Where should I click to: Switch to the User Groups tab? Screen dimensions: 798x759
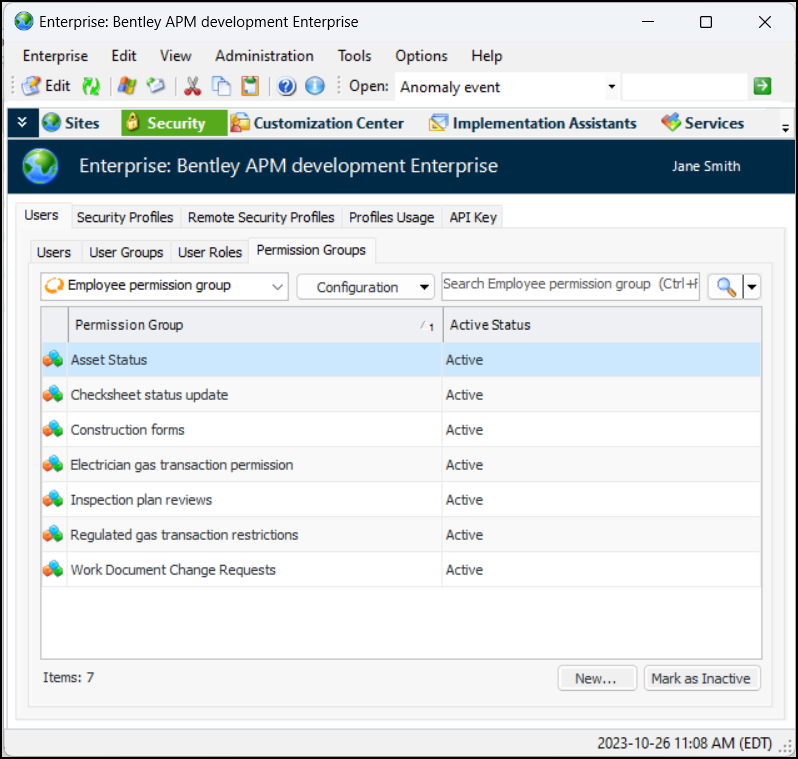coord(126,252)
